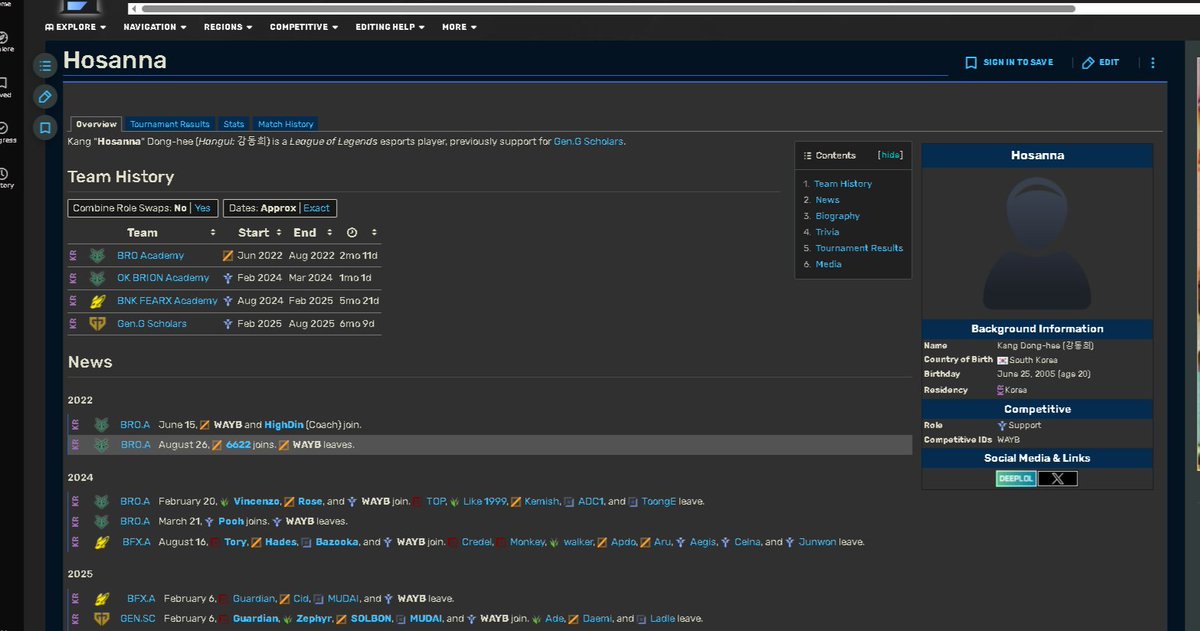Click the BNK FEARX Academy team logo
The height and width of the screenshot is (631, 1200).
pyautogui.click(x=98, y=301)
